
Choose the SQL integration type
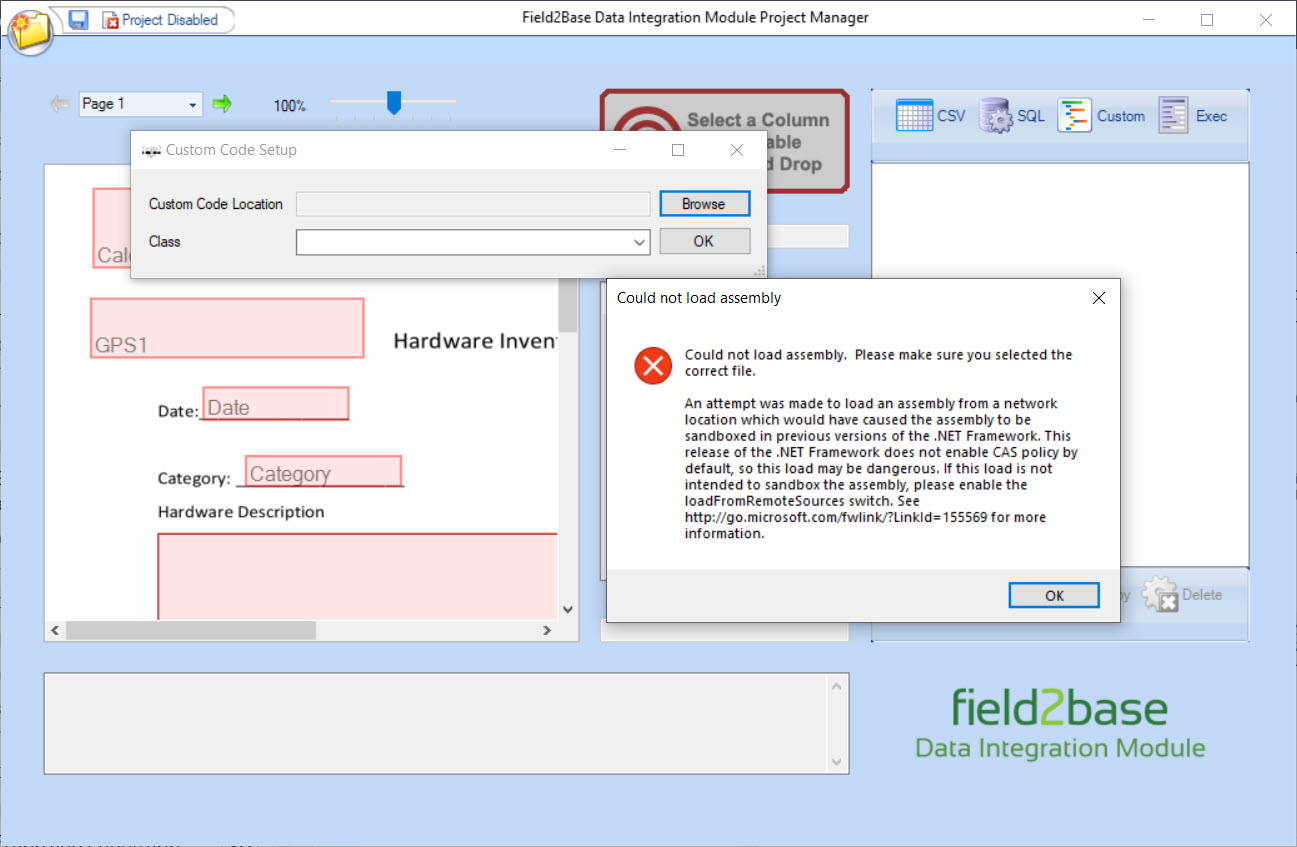[1012, 116]
